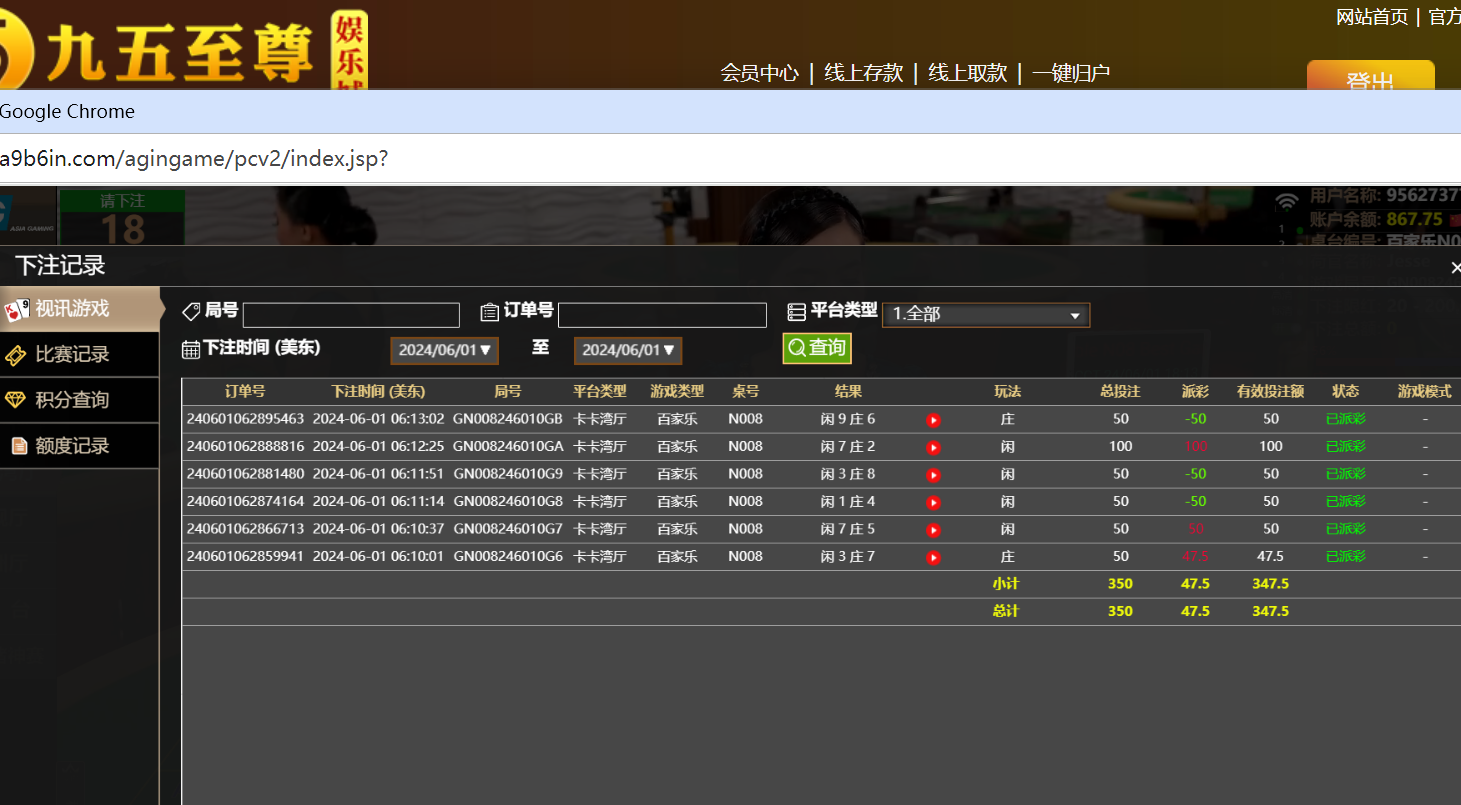Viewport: 1461px width, 805px height.
Task: Open the end date picker after 至
Action: point(627,350)
